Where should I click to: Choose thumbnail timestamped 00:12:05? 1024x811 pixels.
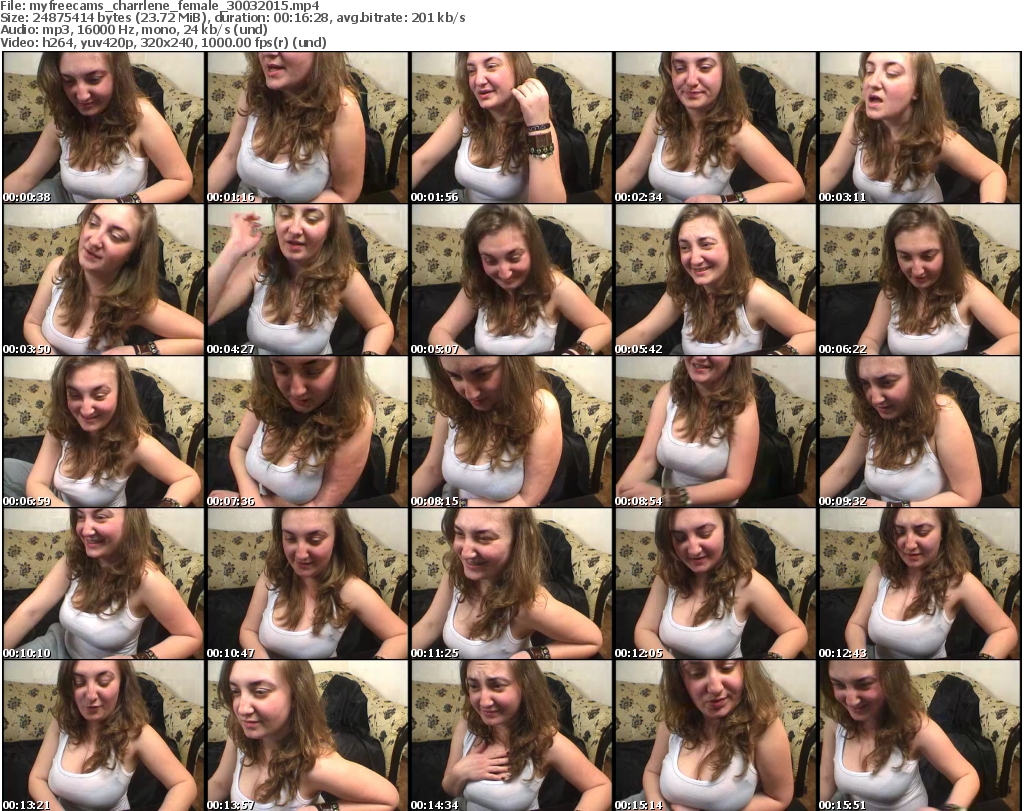tap(715, 584)
